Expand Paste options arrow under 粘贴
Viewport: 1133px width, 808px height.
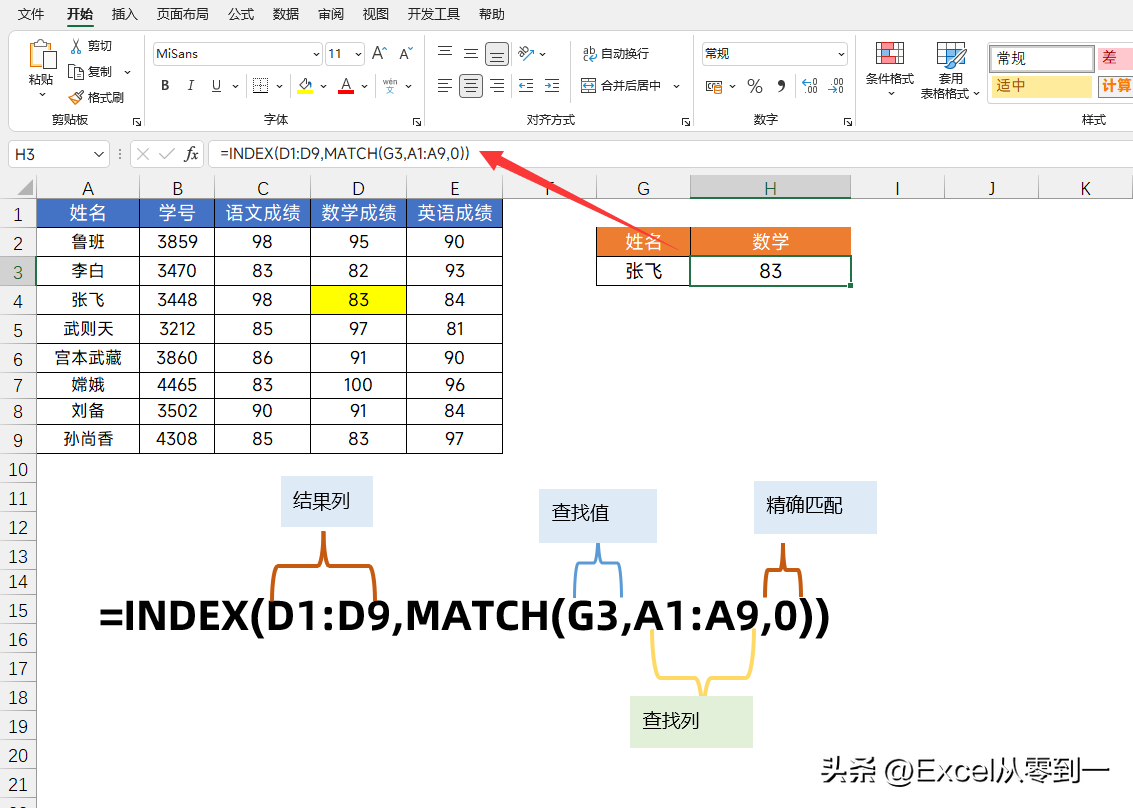pyautogui.click(x=42, y=94)
